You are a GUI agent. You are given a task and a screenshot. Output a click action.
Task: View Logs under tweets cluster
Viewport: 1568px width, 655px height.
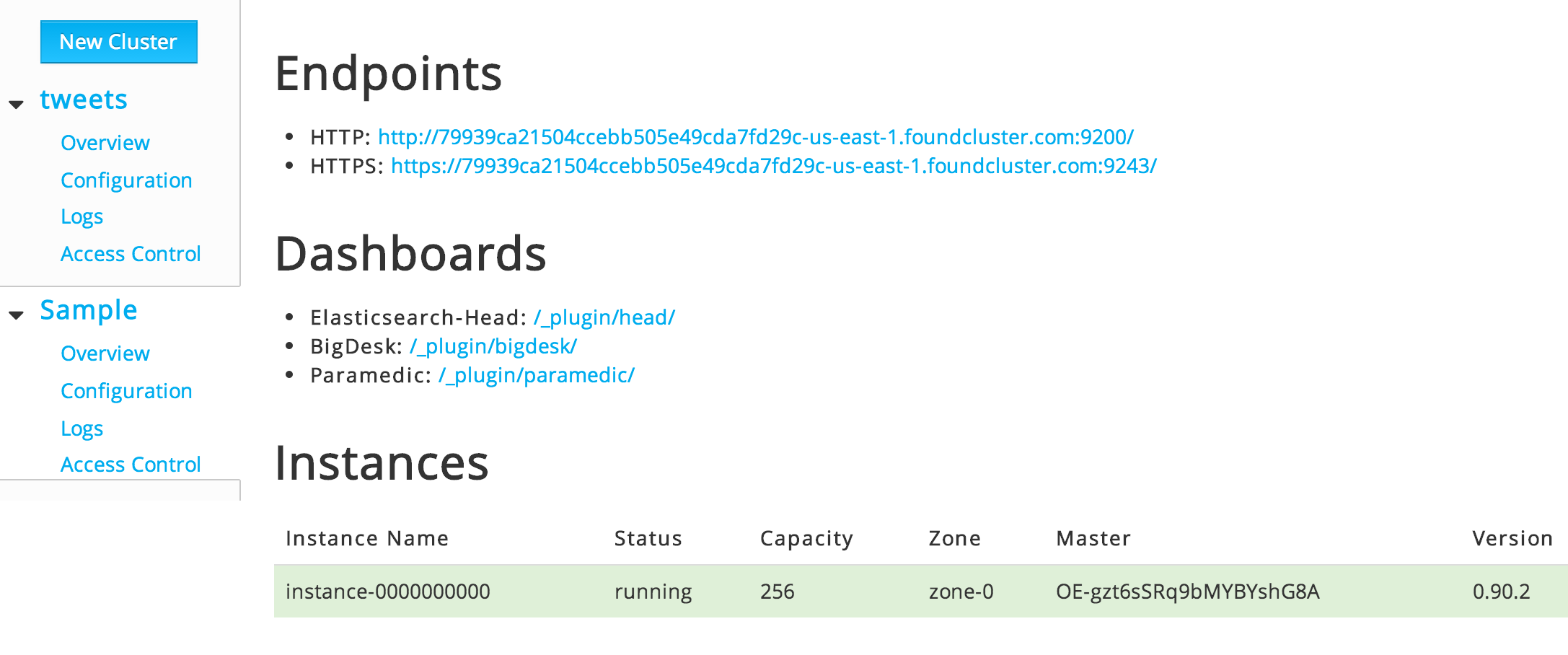[x=82, y=216]
